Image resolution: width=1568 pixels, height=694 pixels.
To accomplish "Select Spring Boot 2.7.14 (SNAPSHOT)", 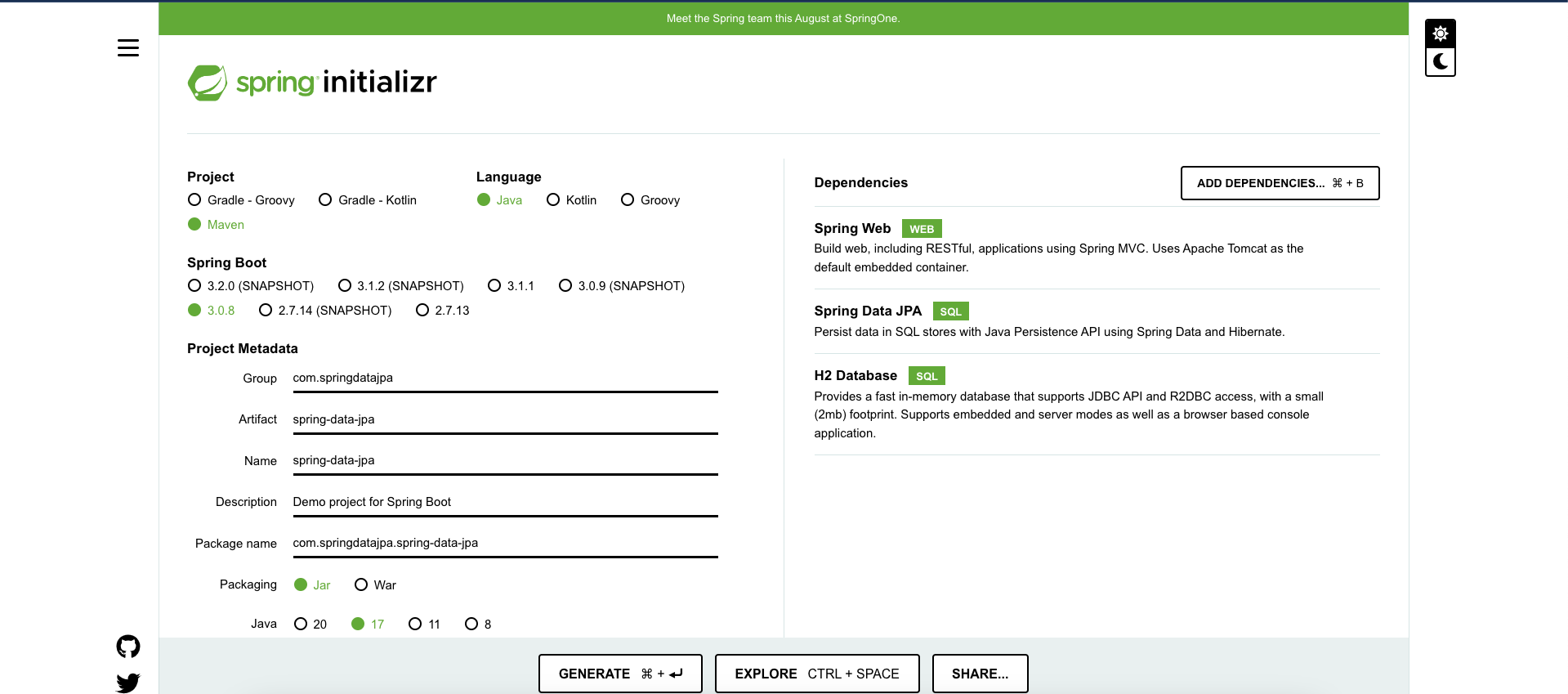I will [325, 311].
